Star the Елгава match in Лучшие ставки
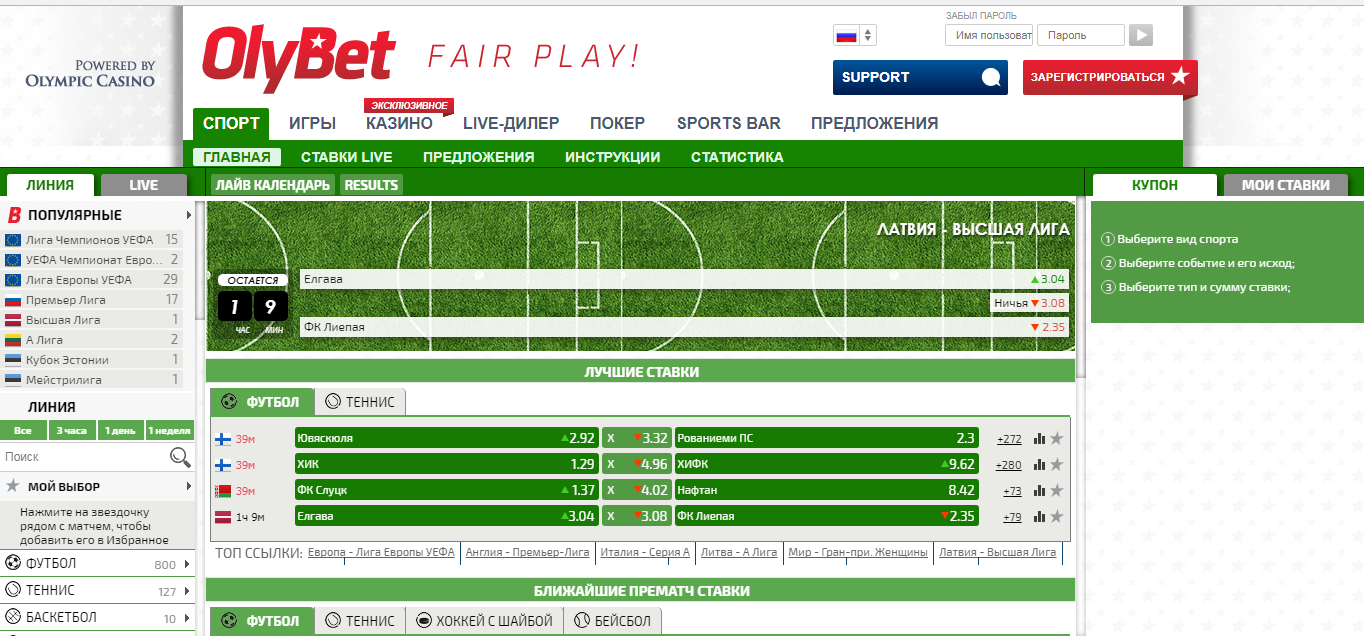 (x=1056, y=516)
